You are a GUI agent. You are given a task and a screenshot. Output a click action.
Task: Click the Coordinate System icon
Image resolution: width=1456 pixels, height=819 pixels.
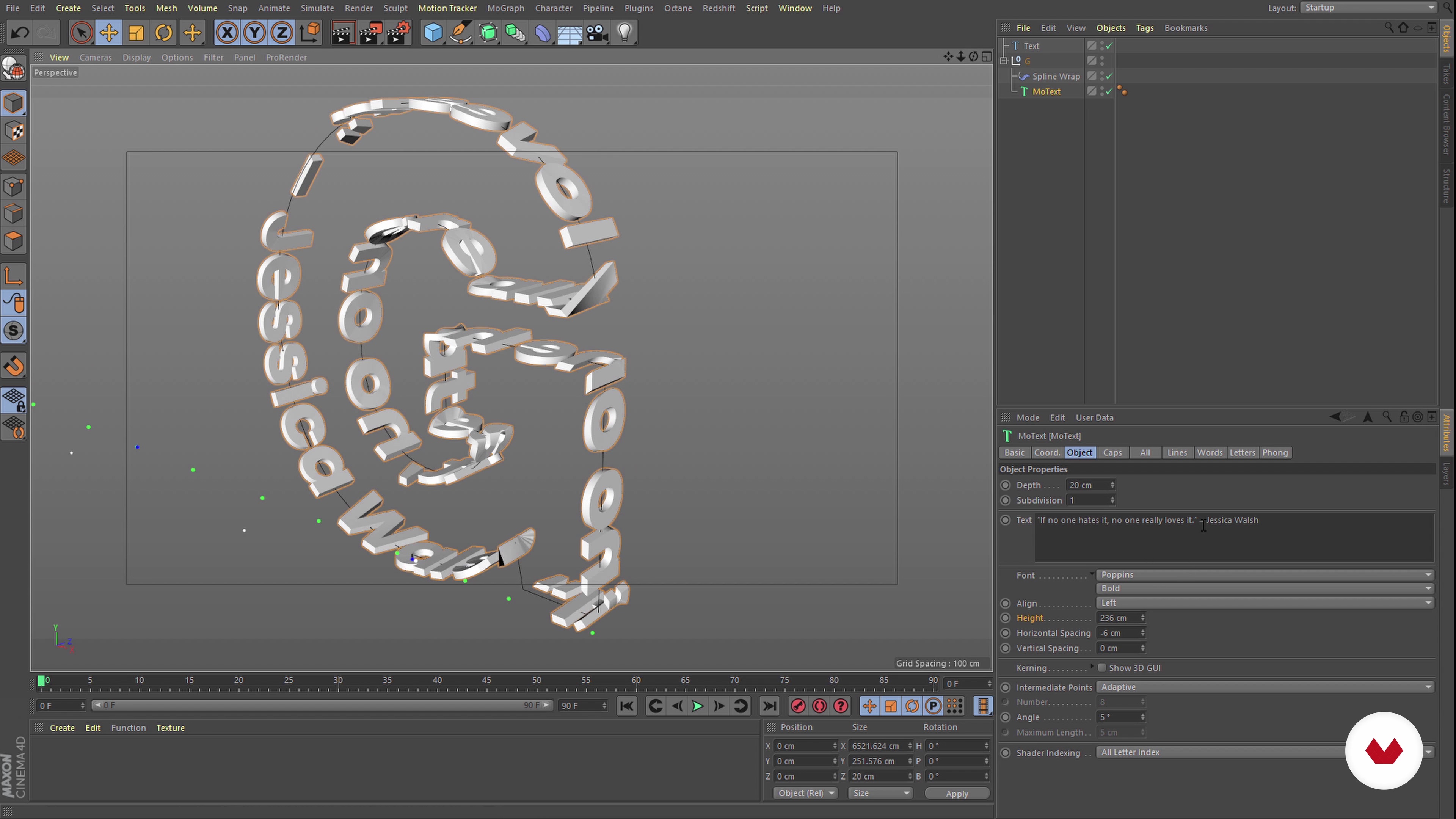pyautogui.click(x=310, y=33)
